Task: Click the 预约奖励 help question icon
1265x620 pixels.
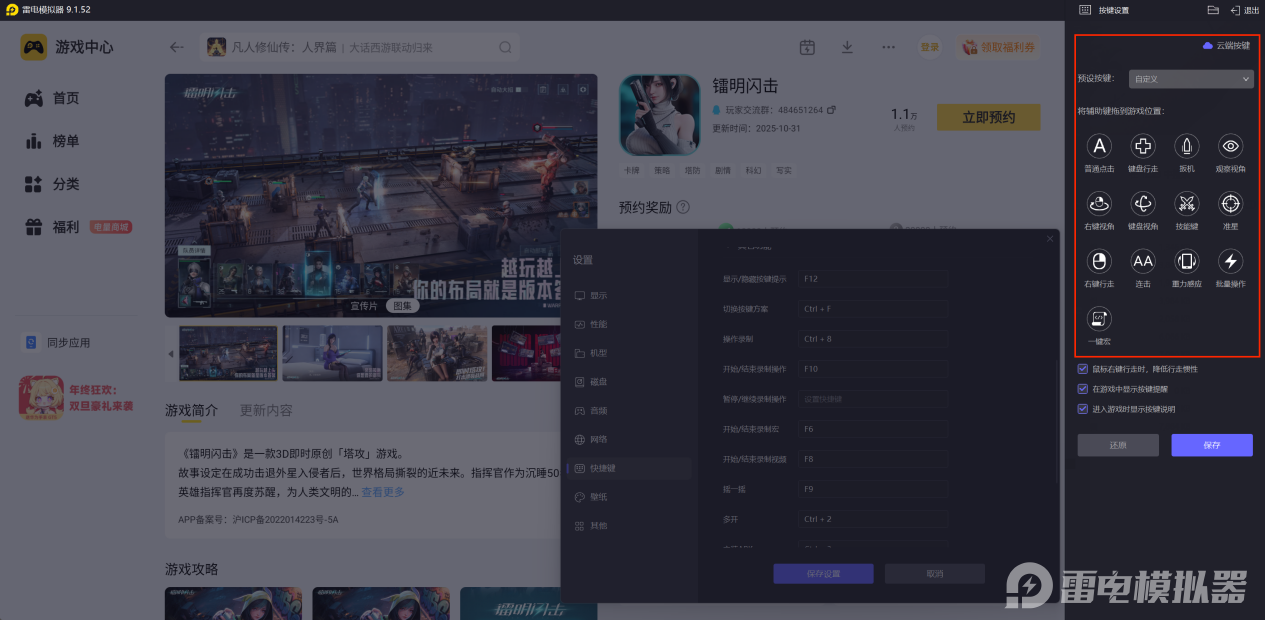Action: tap(683, 207)
